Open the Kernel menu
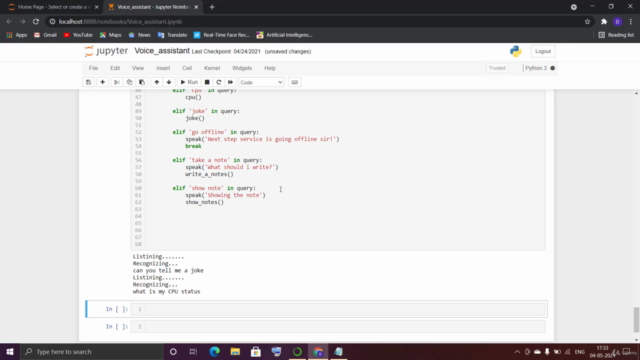This screenshot has height=360, width=640. [212, 68]
